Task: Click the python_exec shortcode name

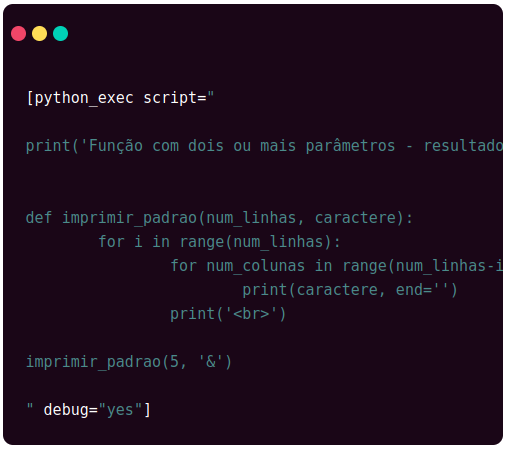Action: click(84, 98)
